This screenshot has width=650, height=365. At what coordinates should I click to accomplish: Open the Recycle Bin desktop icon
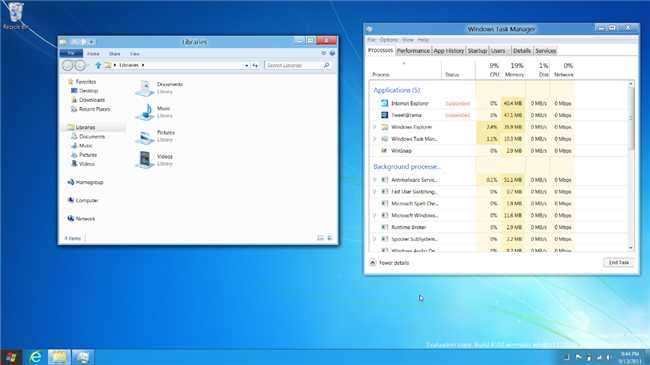tap(16, 16)
